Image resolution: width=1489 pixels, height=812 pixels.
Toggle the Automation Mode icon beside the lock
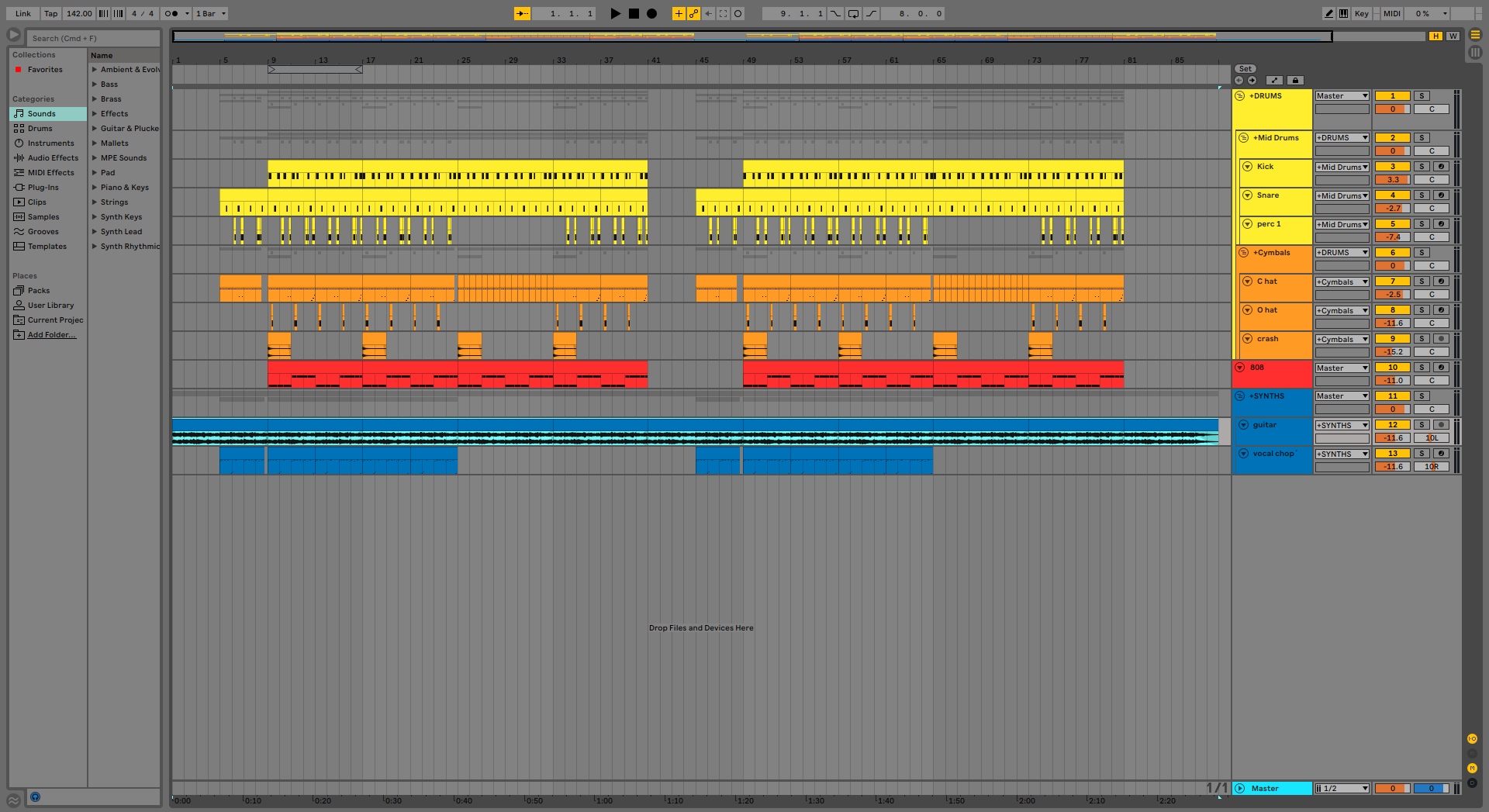1274,80
